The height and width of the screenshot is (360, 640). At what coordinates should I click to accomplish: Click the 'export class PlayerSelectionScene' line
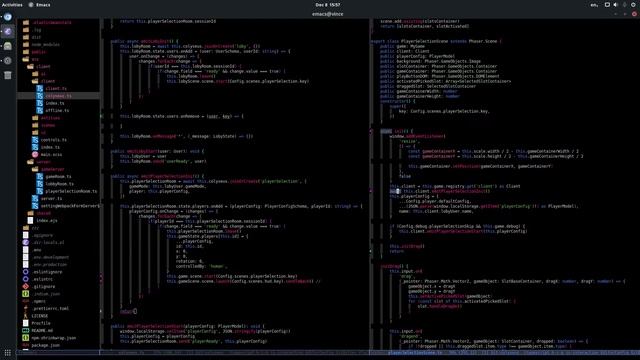(436, 41)
